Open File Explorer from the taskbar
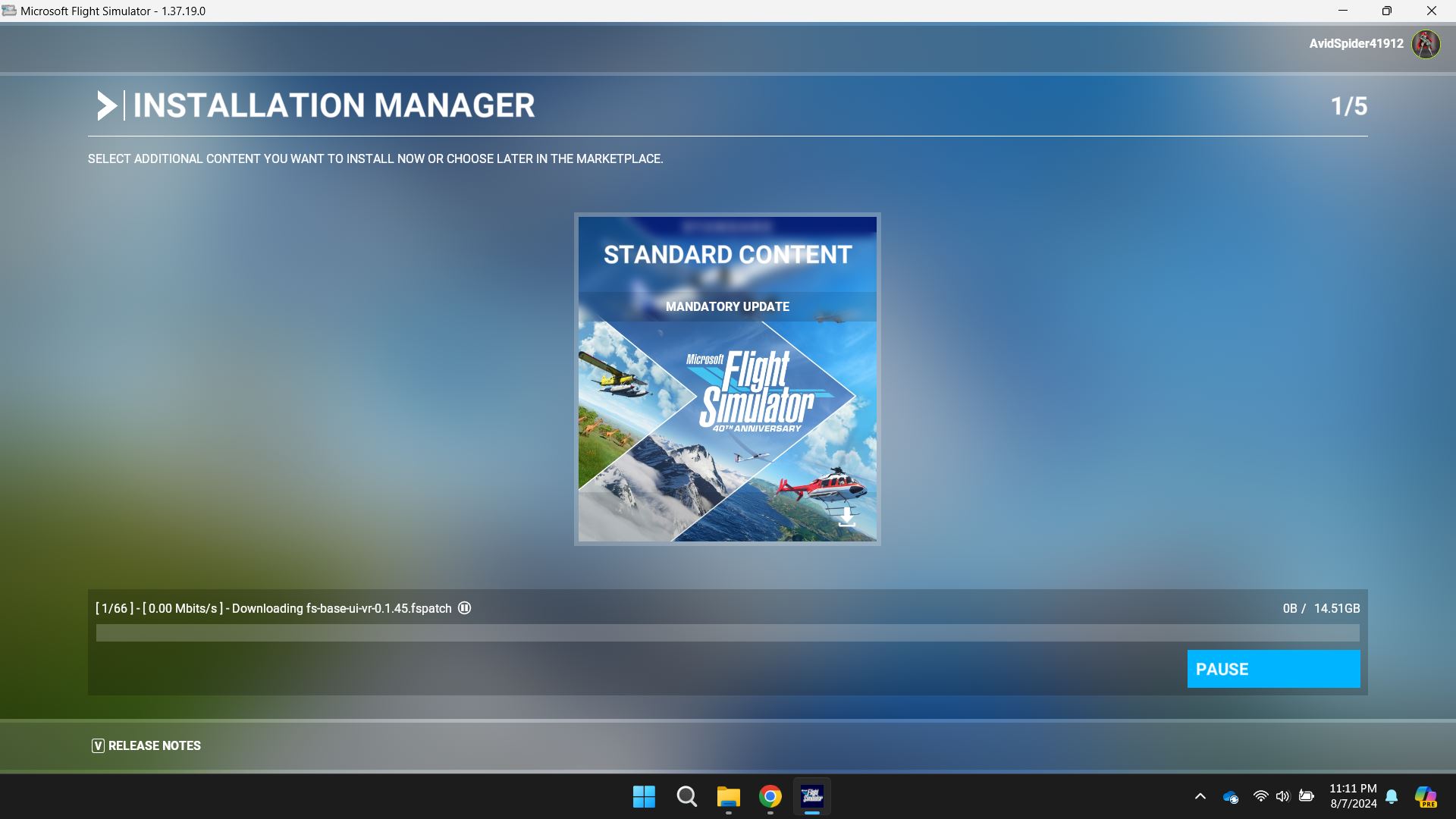The image size is (1456, 819). [727, 797]
